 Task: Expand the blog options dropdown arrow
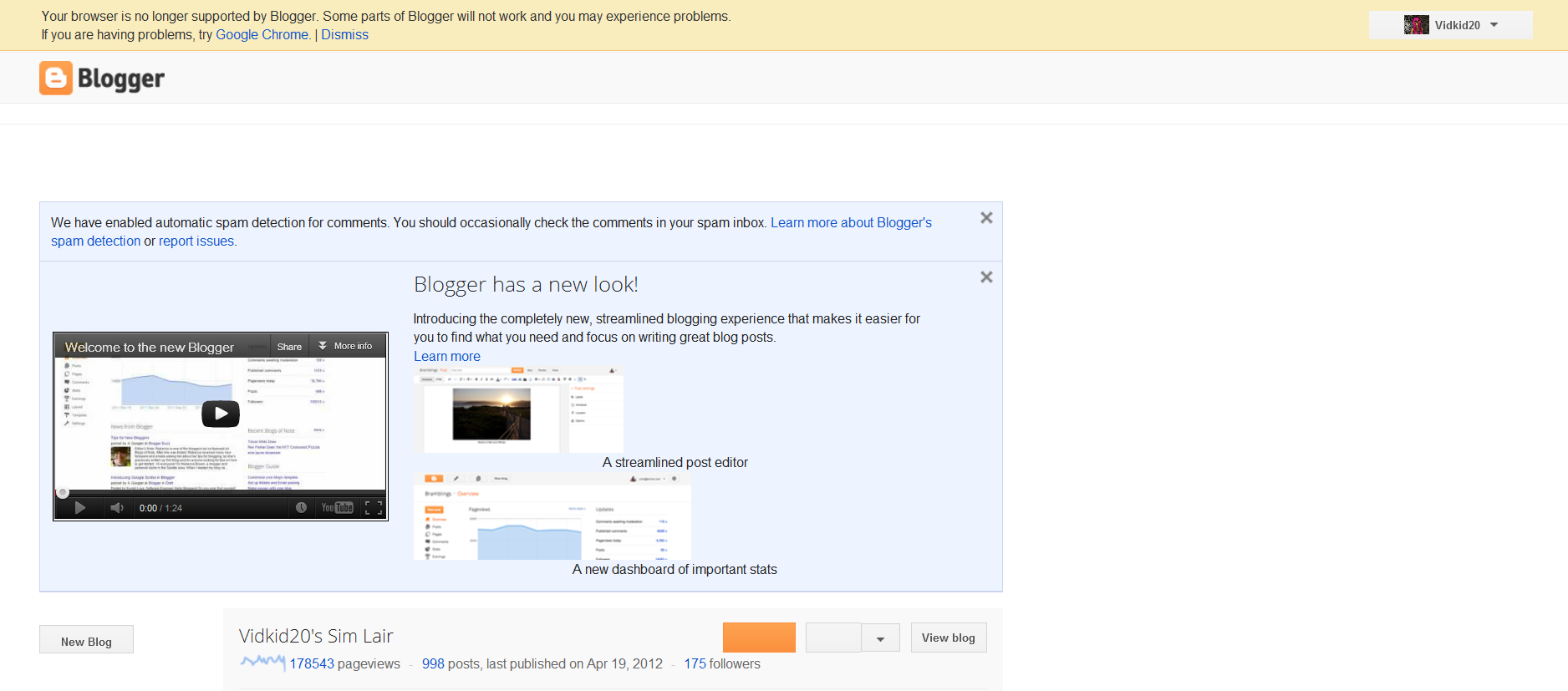click(881, 638)
